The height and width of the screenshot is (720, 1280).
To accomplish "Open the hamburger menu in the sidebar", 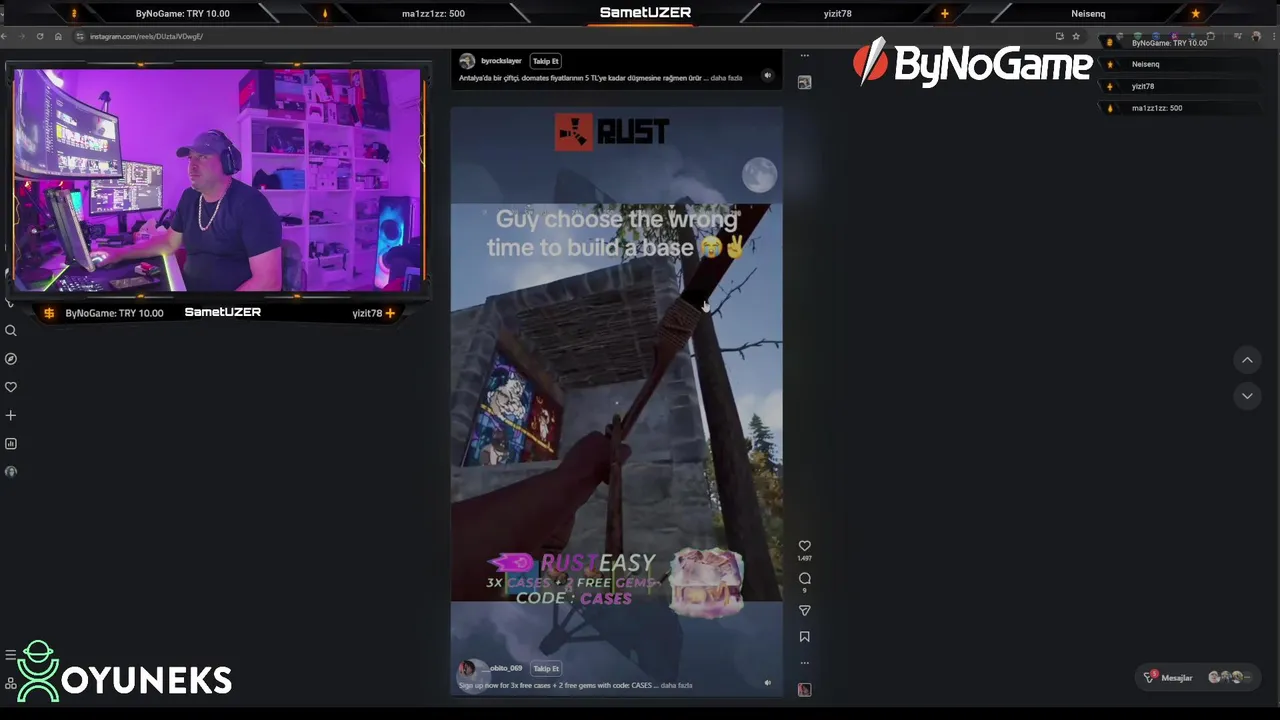I will (x=10, y=655).
